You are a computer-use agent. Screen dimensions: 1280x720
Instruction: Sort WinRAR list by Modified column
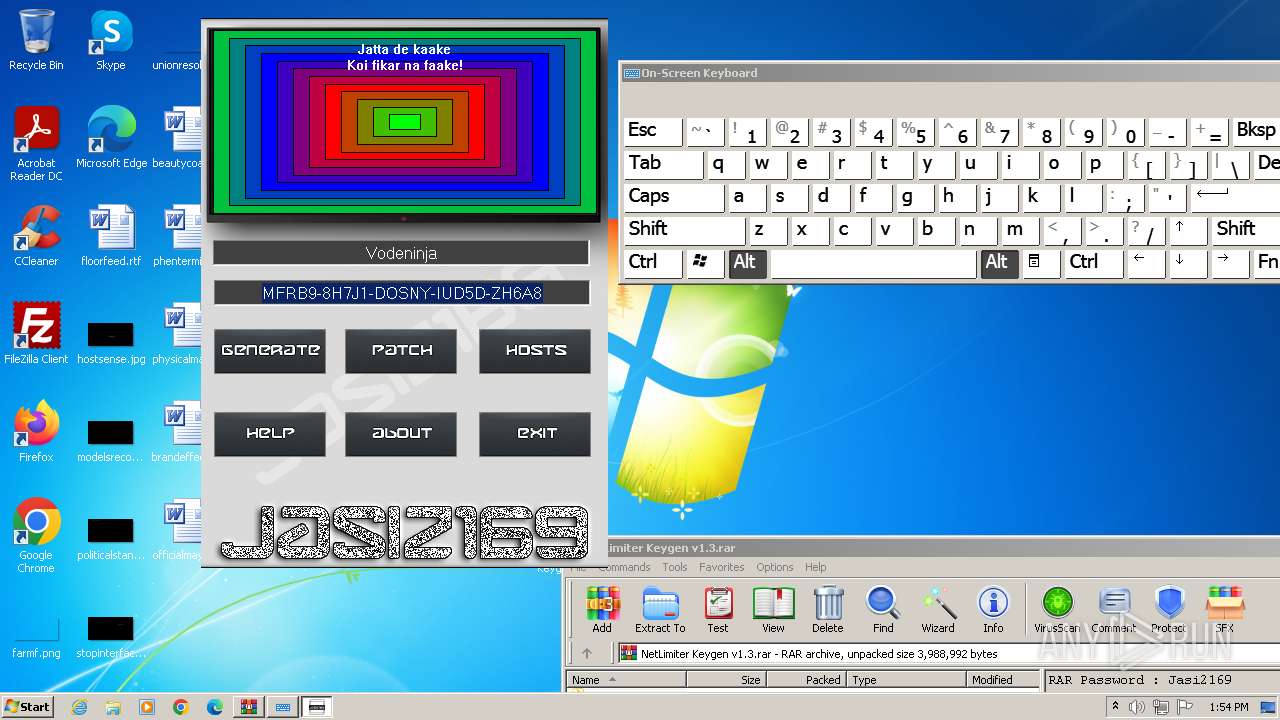point(1004,680)
